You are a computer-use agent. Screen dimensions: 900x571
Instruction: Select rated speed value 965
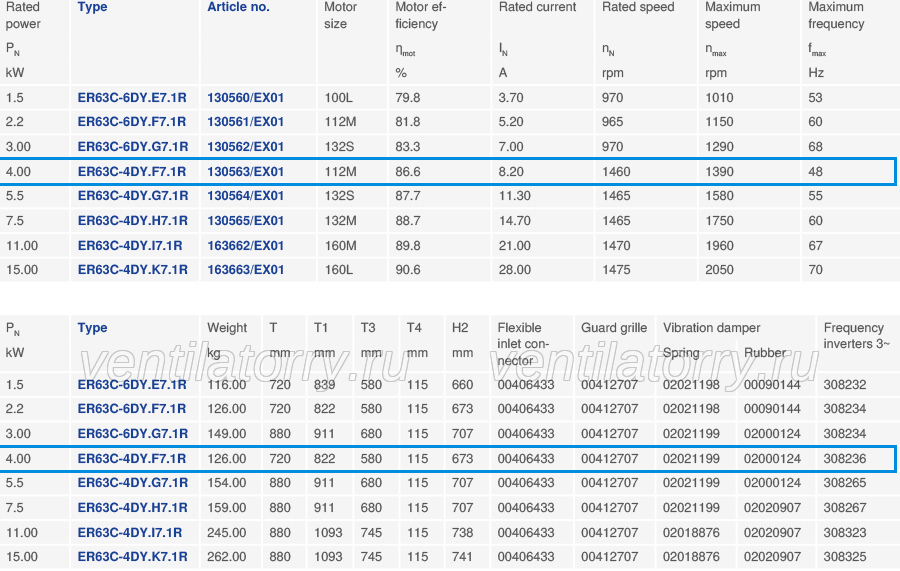(x=612, y=122)
